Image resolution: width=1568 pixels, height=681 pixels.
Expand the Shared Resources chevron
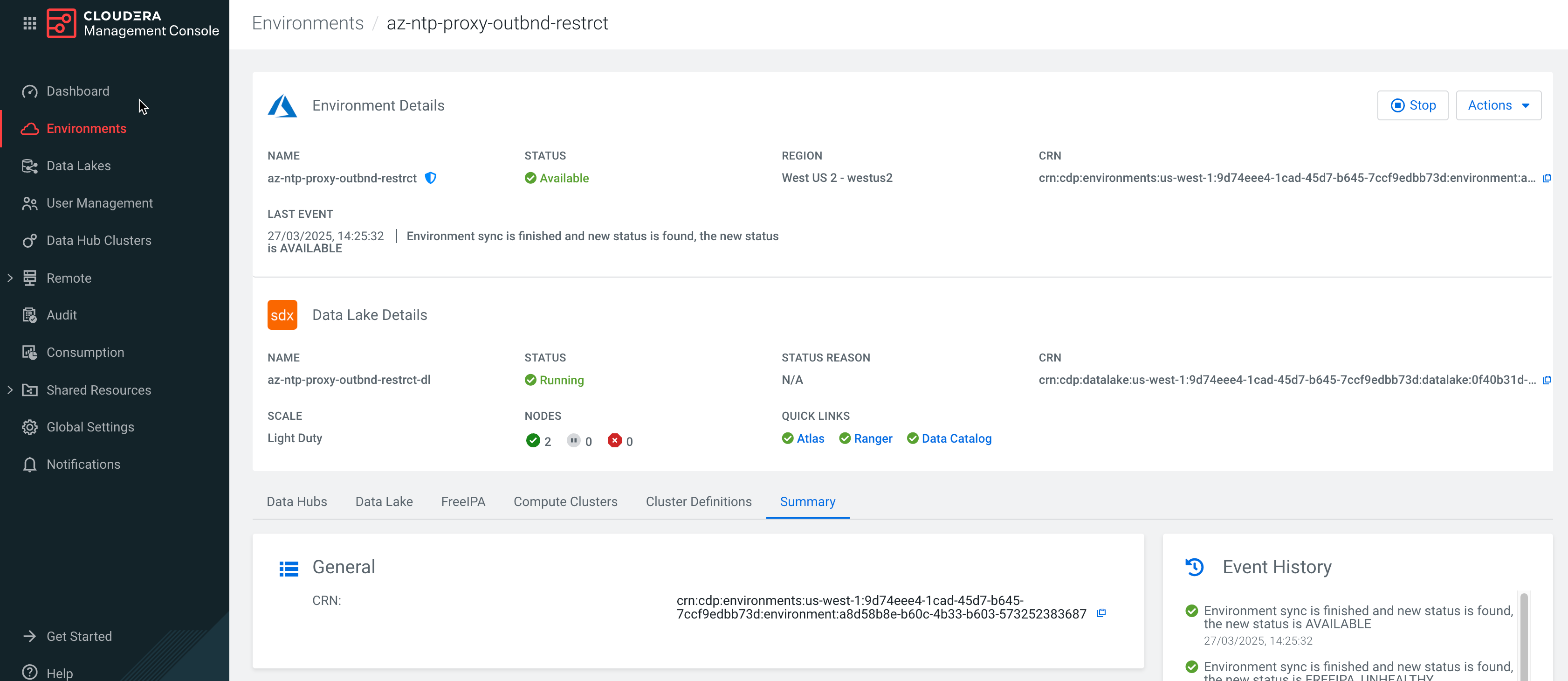coord(10,390)
